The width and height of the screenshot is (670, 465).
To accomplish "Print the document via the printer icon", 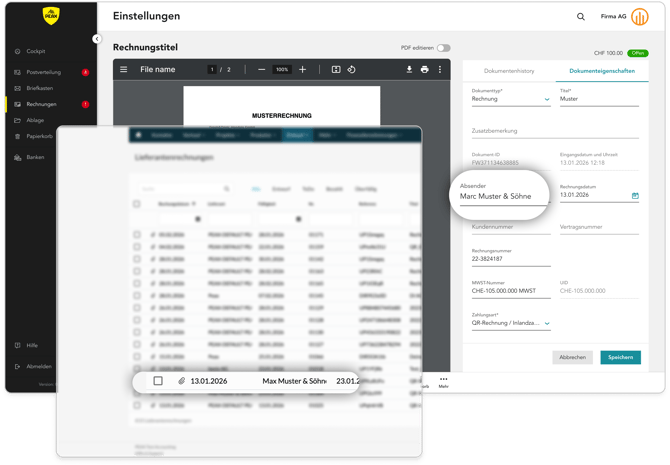I will coord(424,70).
